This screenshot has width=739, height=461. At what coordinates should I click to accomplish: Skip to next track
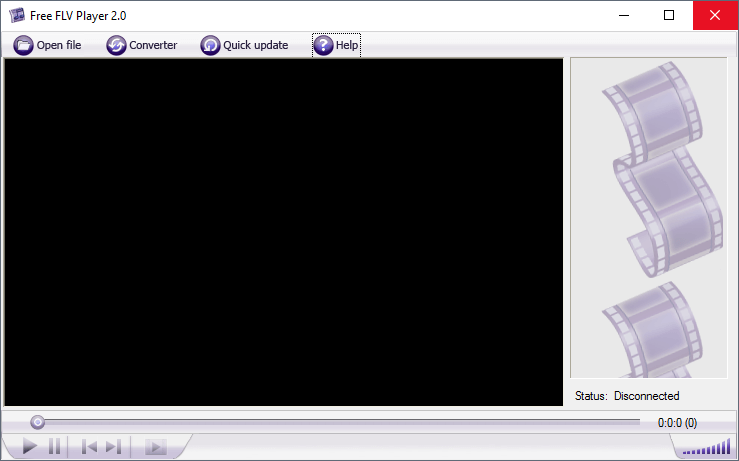[114, 446]
